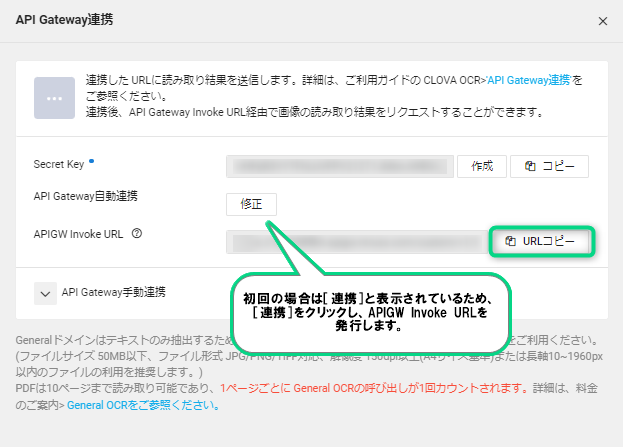Click the API Gateway手動連携 section label
Image resolution: width=623 pixels, height=447 pixels.
coord(113,292)
